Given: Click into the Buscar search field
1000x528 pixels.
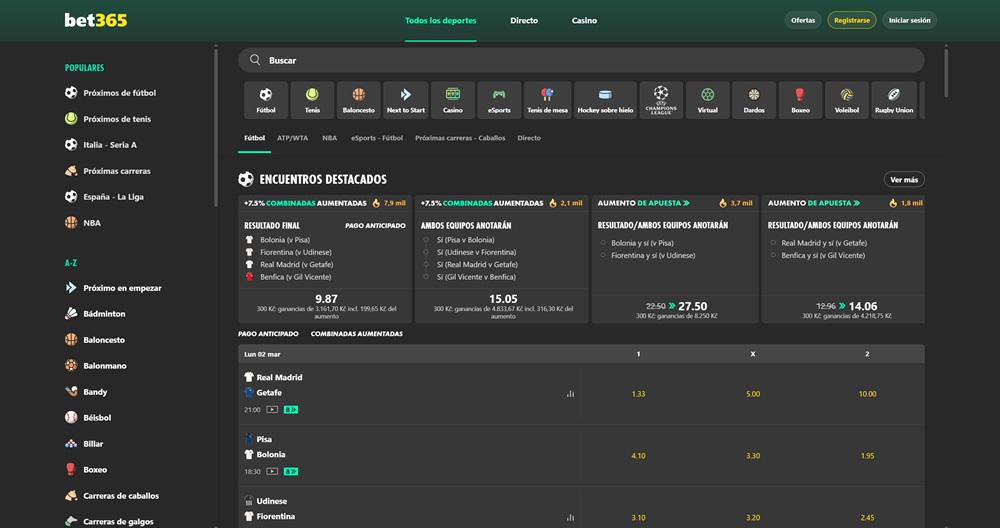Looking at the screenshot, I should click(581, 60).
